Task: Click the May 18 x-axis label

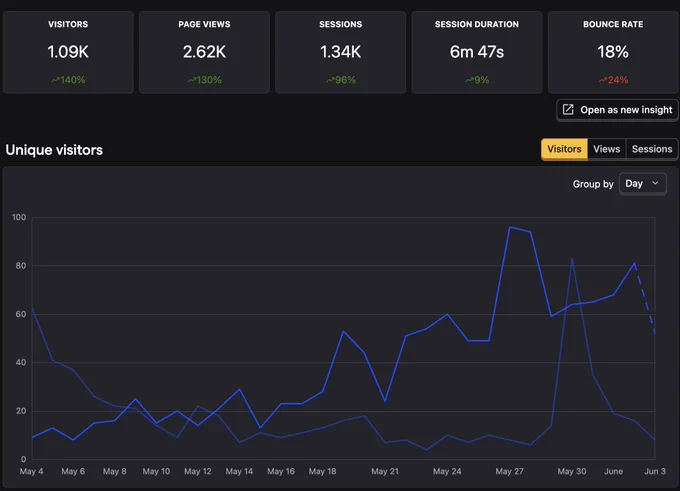Action: point(322,471)
